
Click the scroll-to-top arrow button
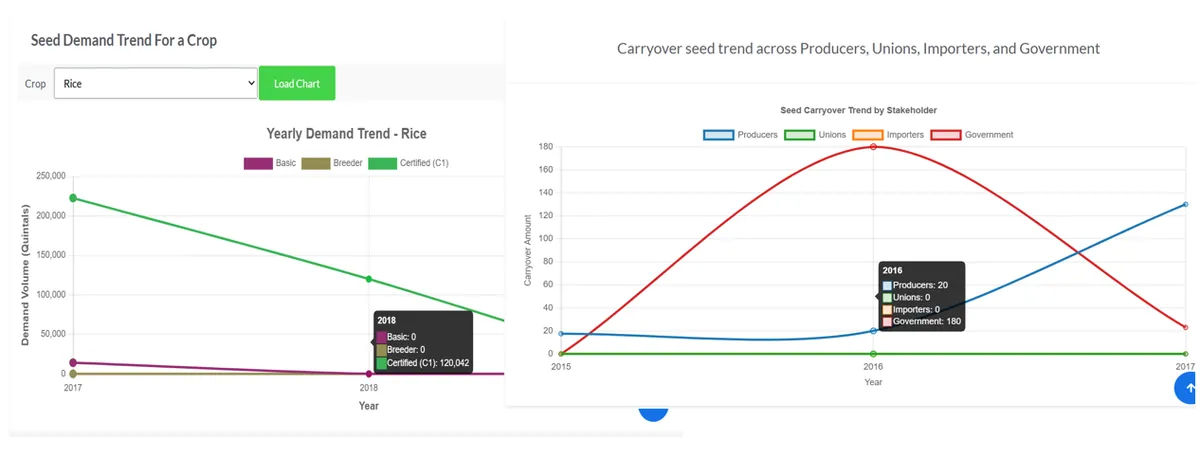point(1188,389)
